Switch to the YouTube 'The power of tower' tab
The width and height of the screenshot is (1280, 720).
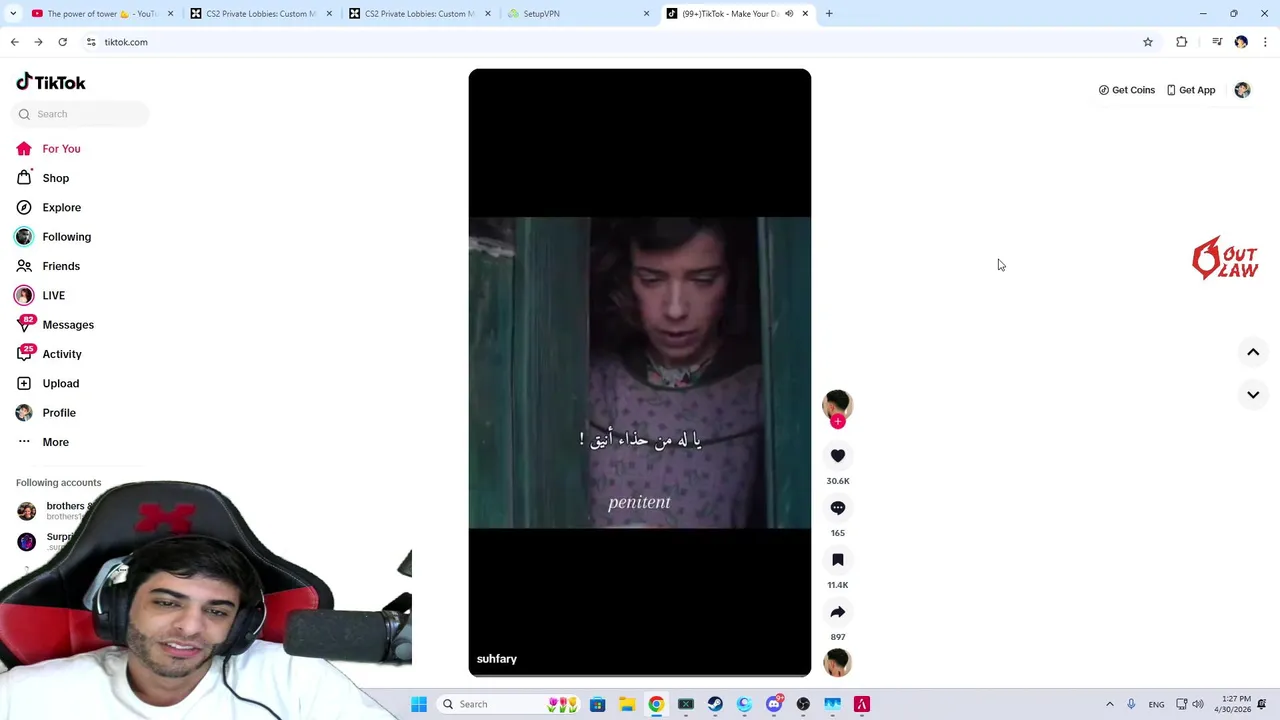(x=101, y=14)
